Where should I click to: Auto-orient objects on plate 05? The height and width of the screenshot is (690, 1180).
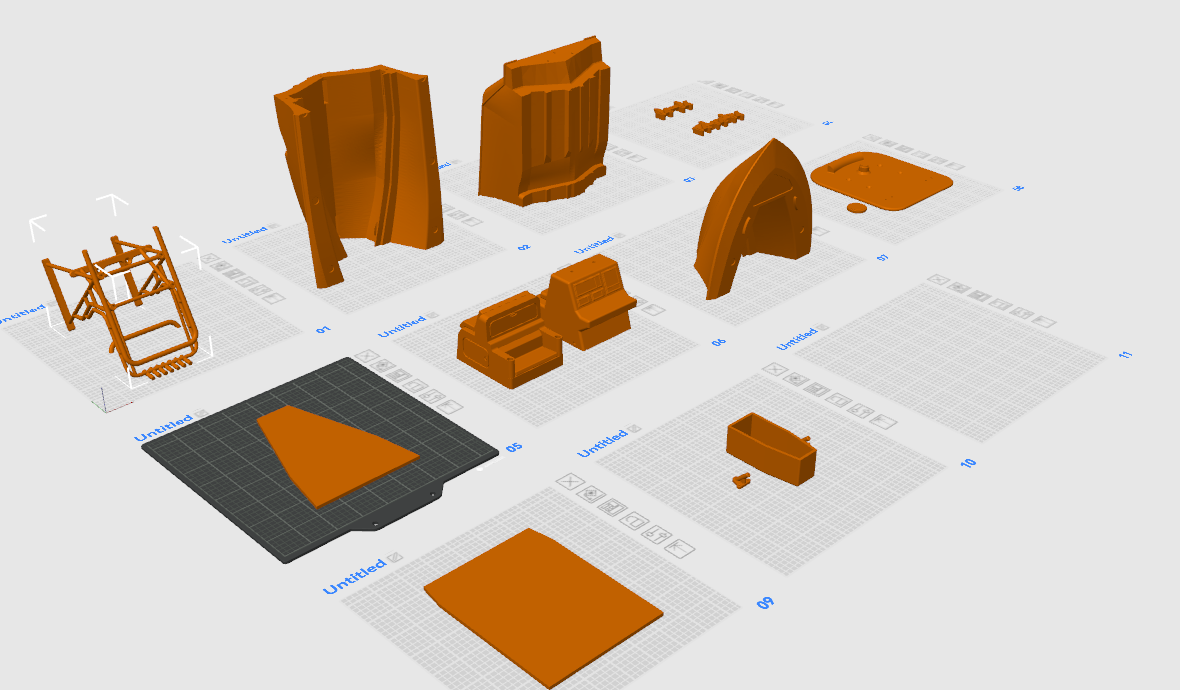tap(384, 366)
